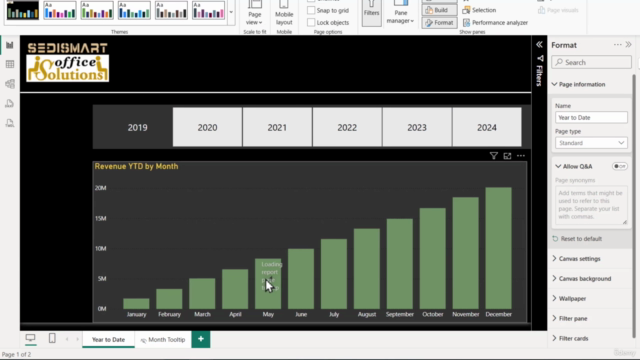Expand themes gallery dropdown arrow
This screenshot has height=360, width=640.
pyautogui.click(x=231, y=12)
